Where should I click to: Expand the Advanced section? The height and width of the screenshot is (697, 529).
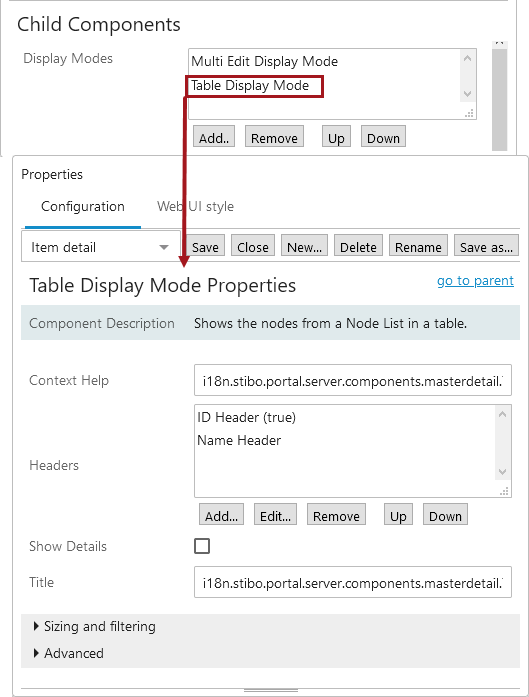(x=69, y=653)
